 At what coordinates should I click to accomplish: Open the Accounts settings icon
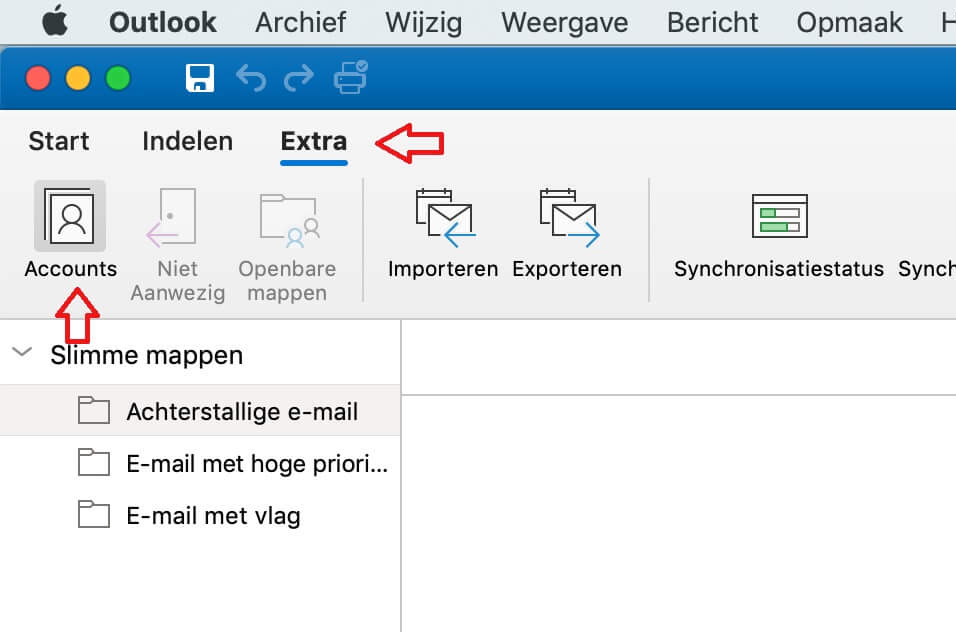[70, 216]
